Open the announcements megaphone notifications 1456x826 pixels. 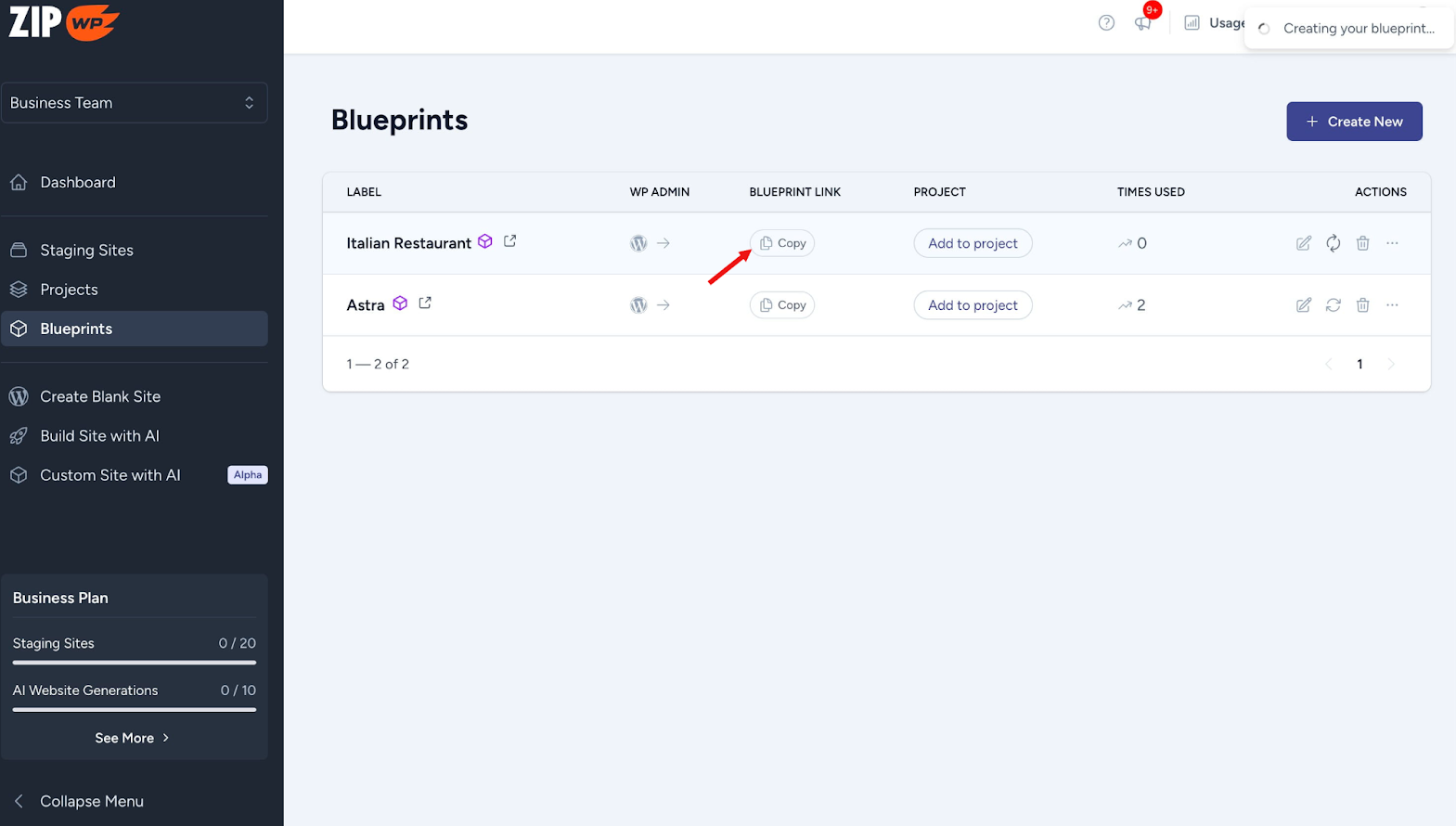[x=1142, y=23]
